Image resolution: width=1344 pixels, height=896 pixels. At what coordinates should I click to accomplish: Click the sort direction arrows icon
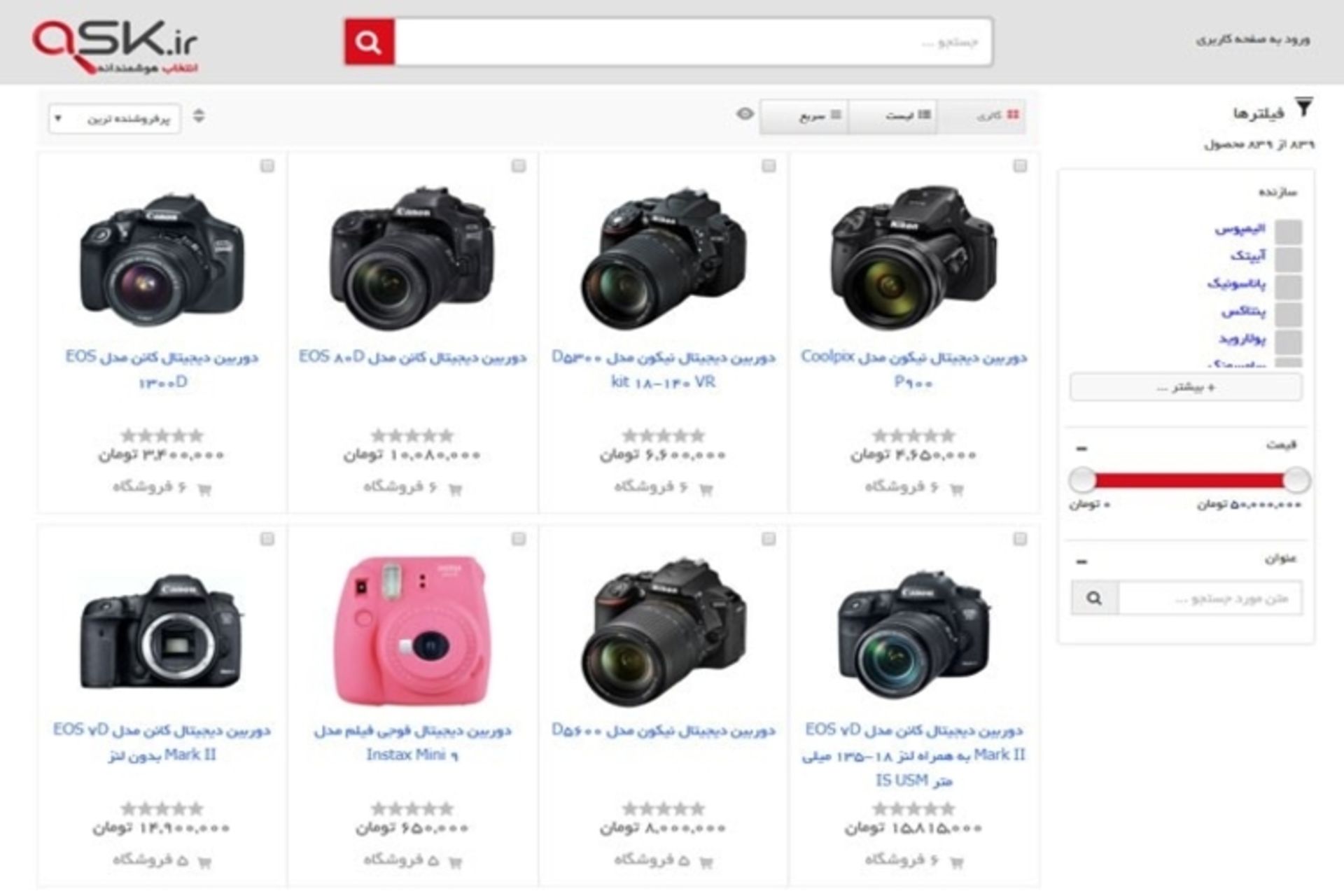pos(199,115)
